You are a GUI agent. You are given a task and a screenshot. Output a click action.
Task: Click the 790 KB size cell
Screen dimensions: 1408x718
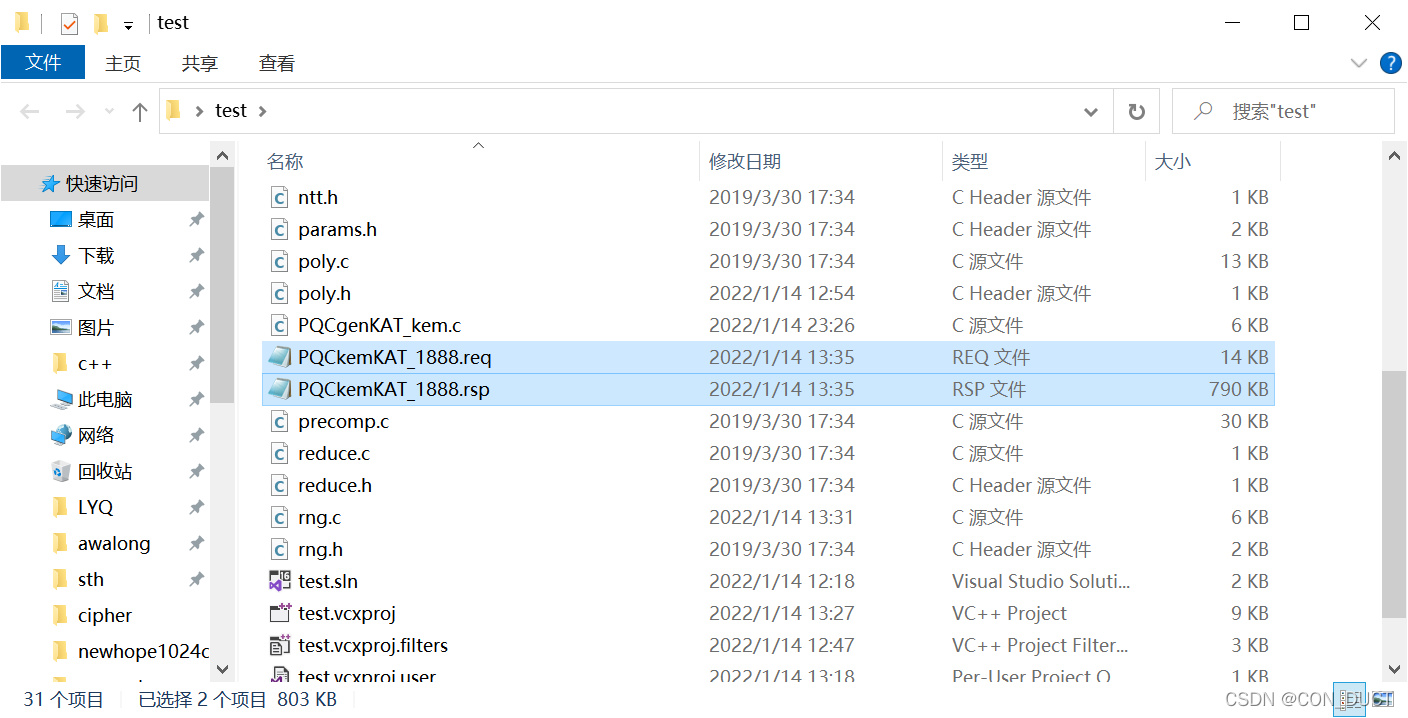click(1239, 389)
